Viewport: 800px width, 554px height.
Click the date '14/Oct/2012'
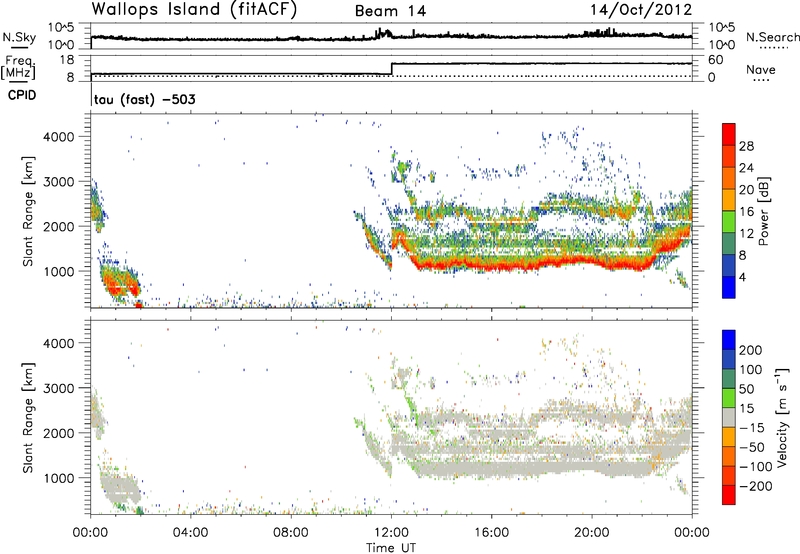[x=641, y=10]
